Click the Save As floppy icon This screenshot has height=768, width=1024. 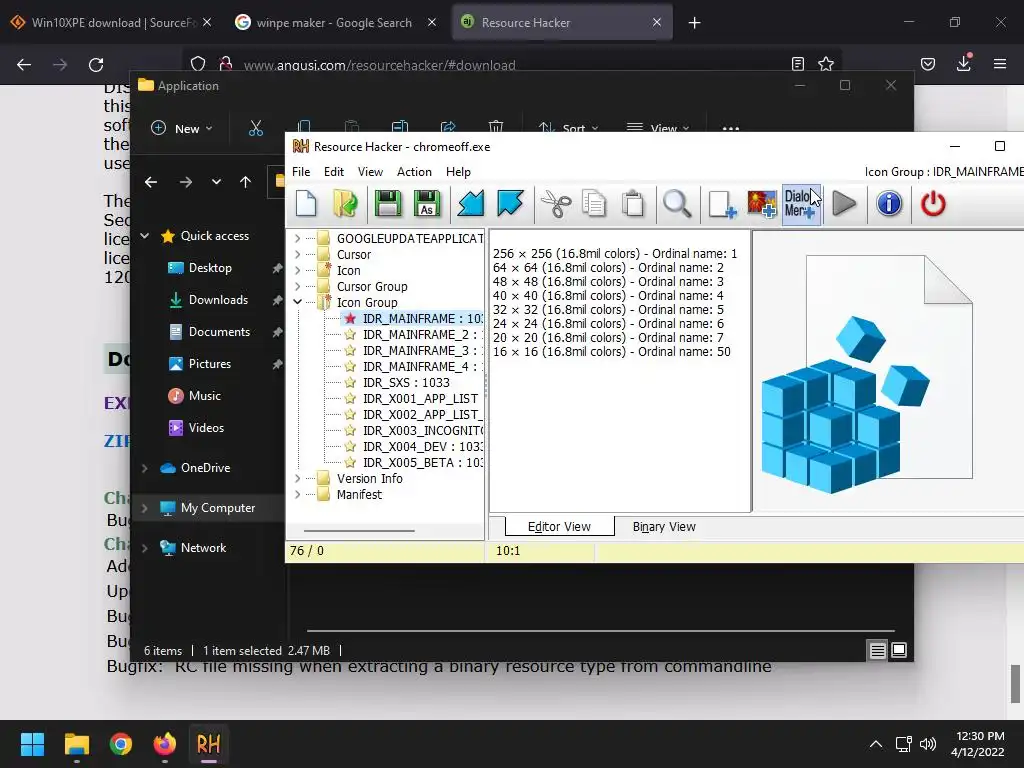coord(427,204)
